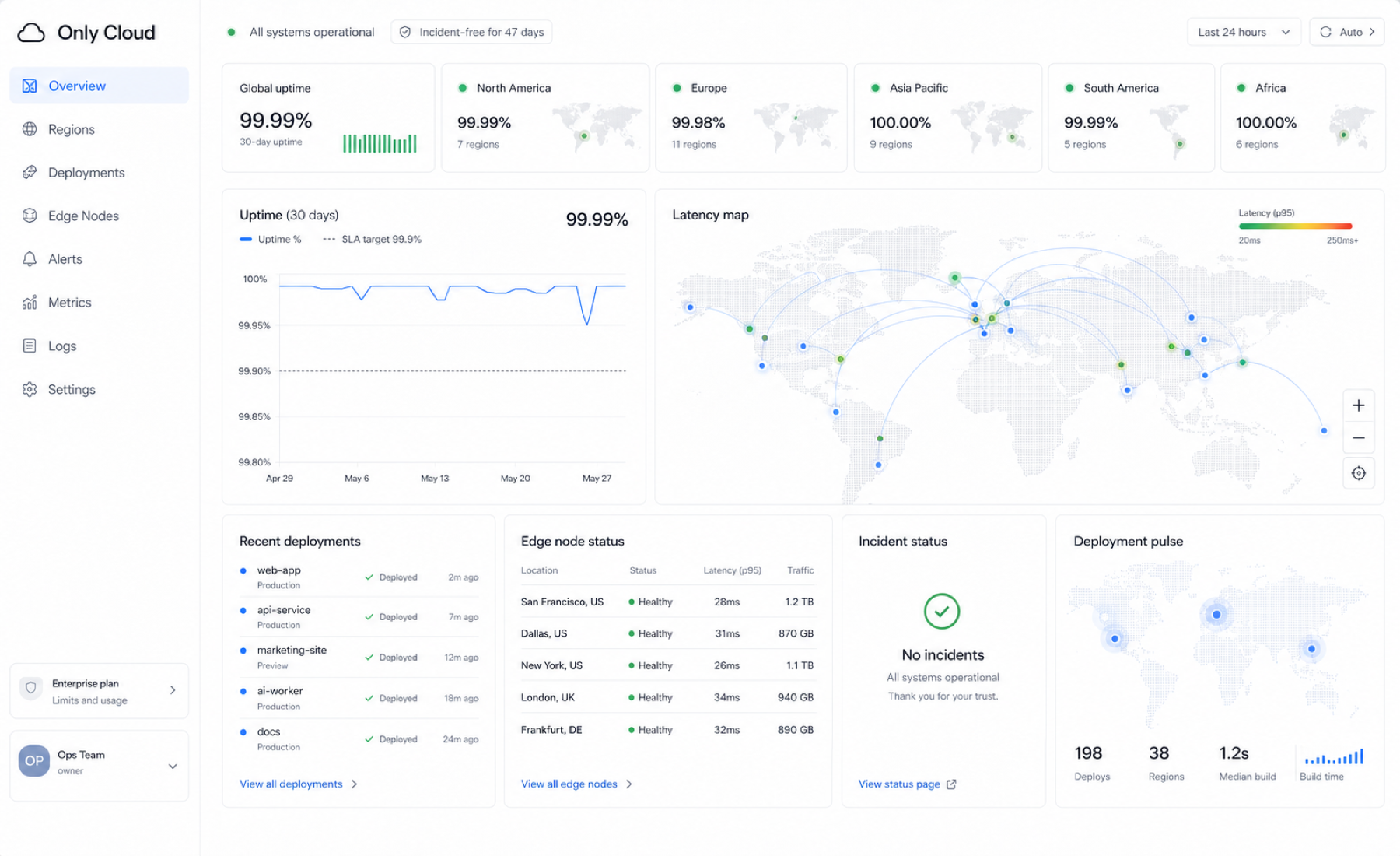Select the San Francisco, US edge node row

668,602
